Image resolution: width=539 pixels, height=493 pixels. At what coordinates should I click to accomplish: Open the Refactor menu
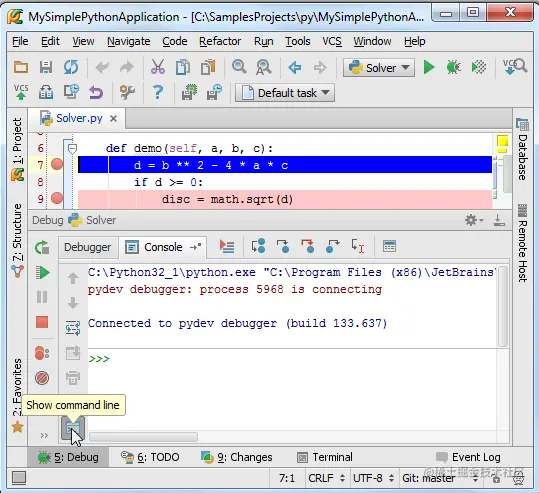(220, 41)
